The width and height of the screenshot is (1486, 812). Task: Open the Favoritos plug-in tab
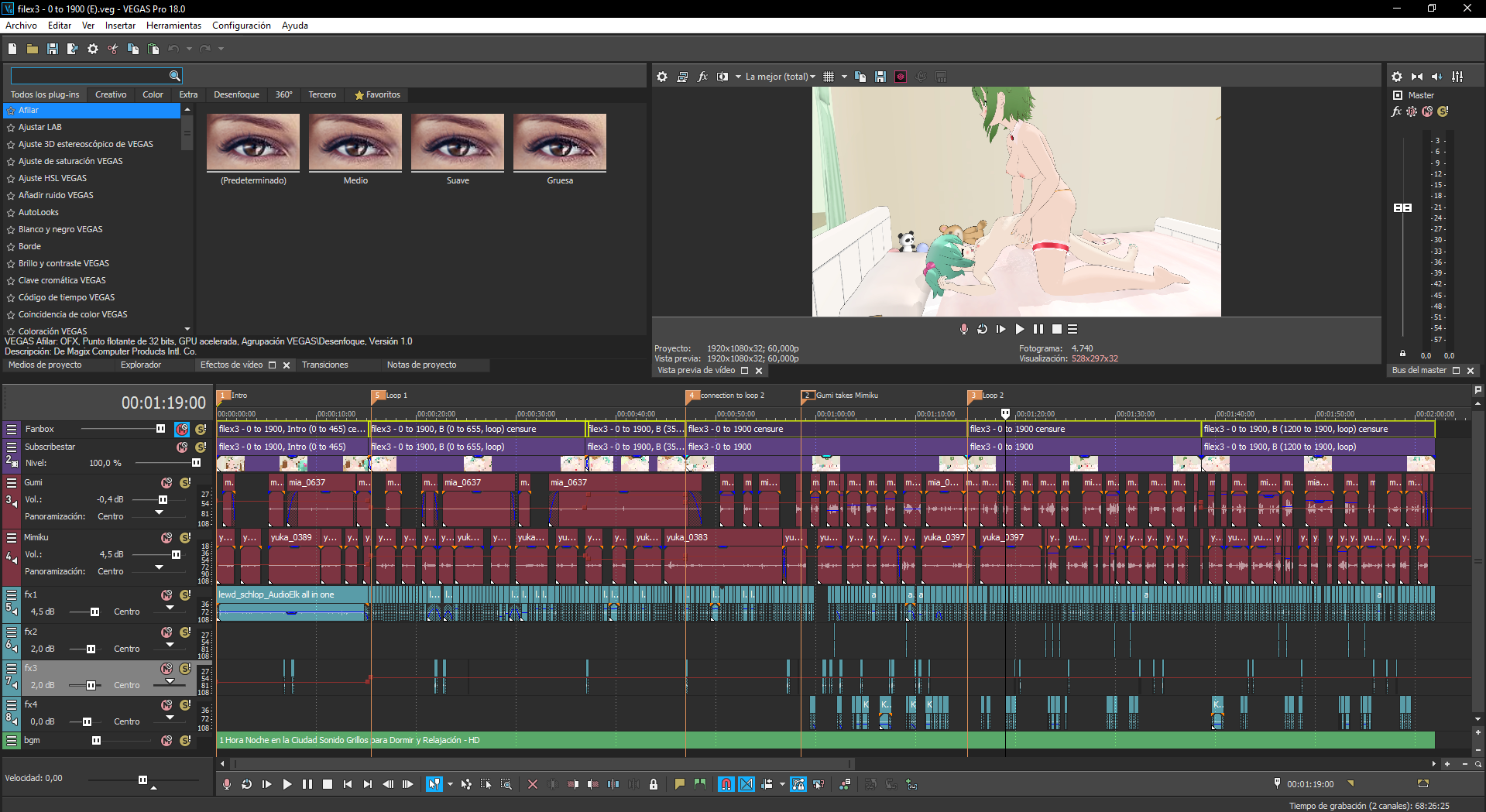(377, 94)
